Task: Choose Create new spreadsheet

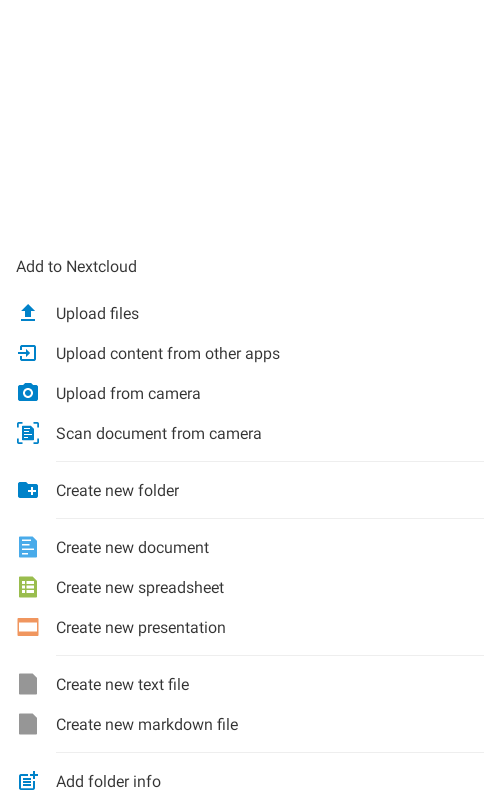Action: (x=250, y=587)
